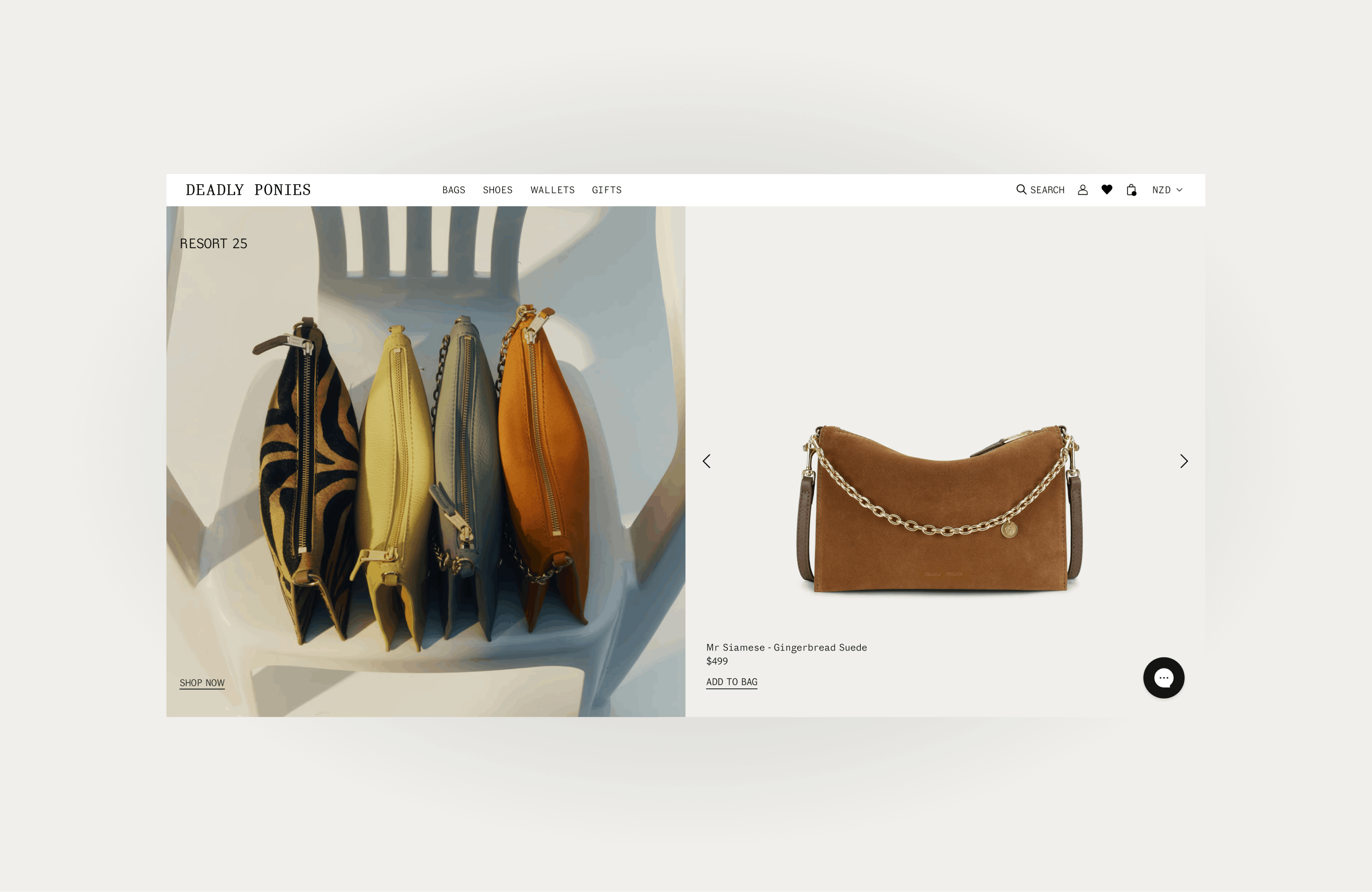This screenshot has height=892, width=1372.
Task: Open the user account icon
Action: coord(1083,190)
